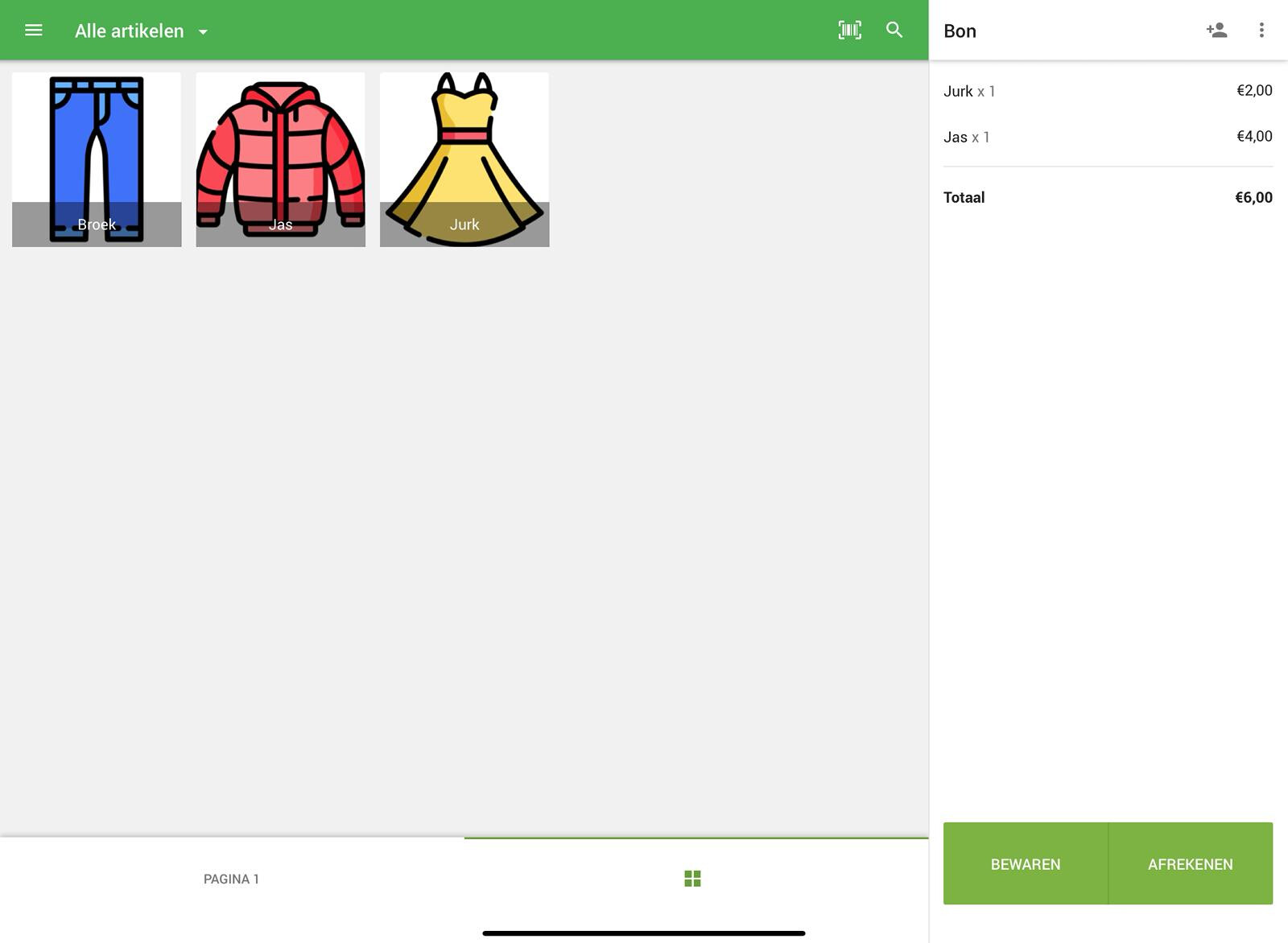The width and height of the screenshot is (1288, 943).
Task: Click the €2,00 price on receipt
Action: click(x=1254, y=91)
